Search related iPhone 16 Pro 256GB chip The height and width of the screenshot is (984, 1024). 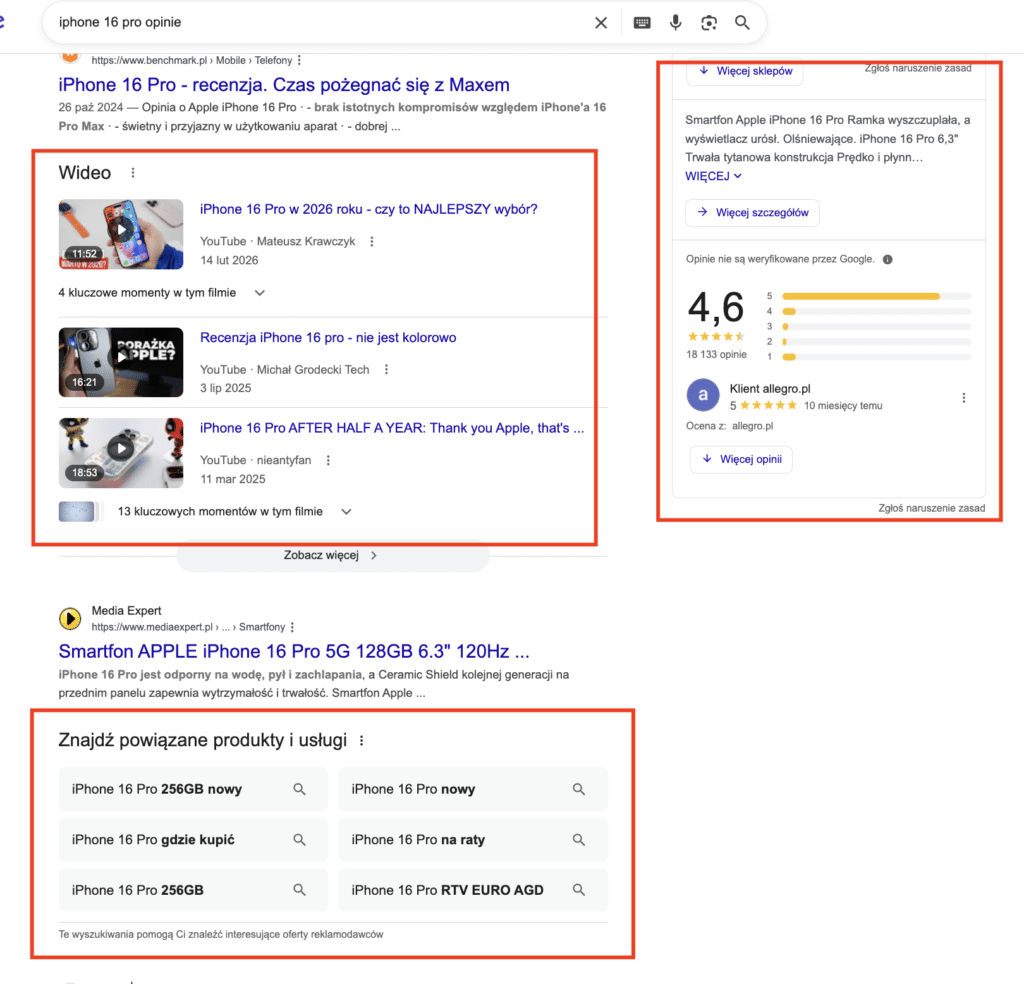(193, 890)
